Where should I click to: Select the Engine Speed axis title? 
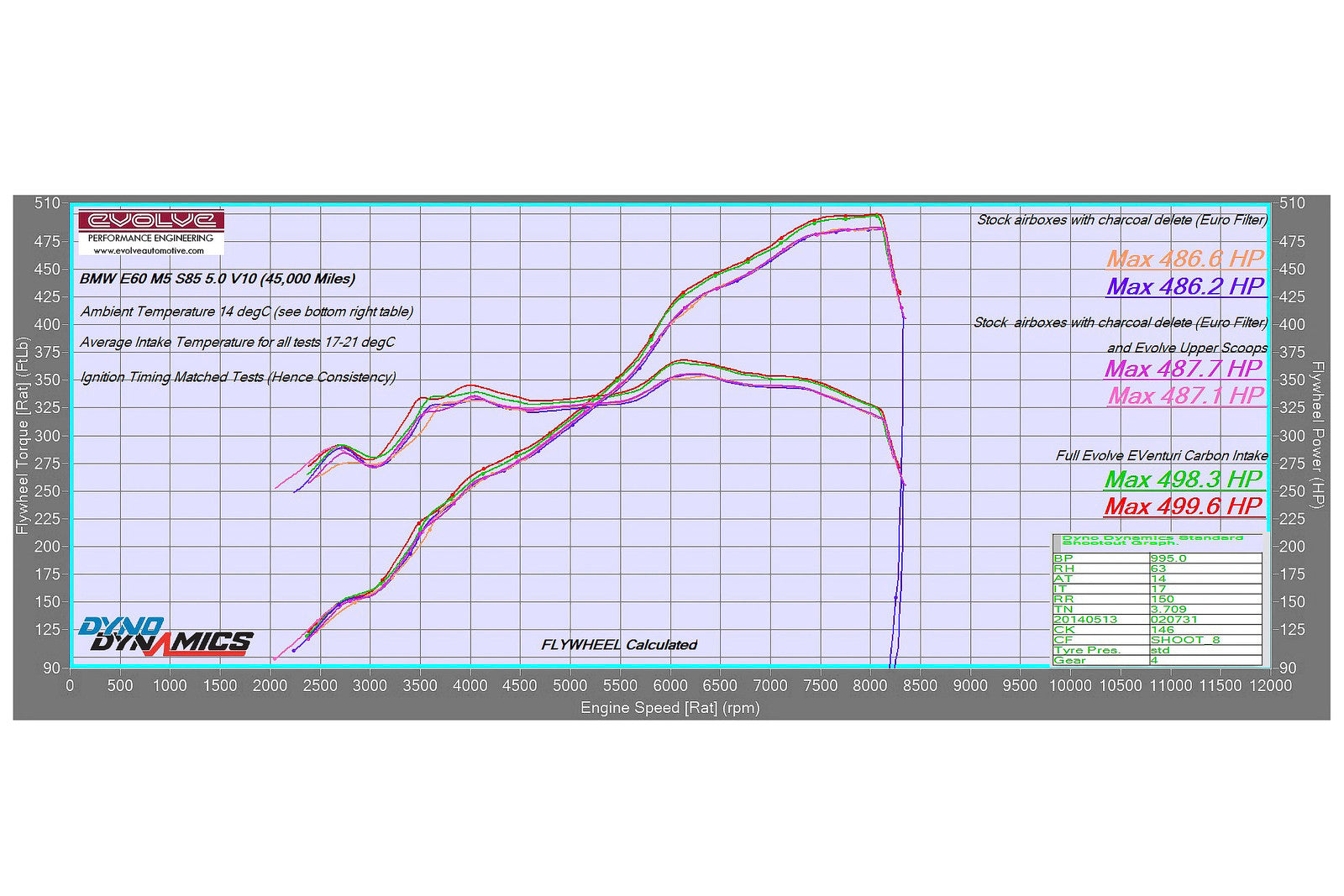669,708
